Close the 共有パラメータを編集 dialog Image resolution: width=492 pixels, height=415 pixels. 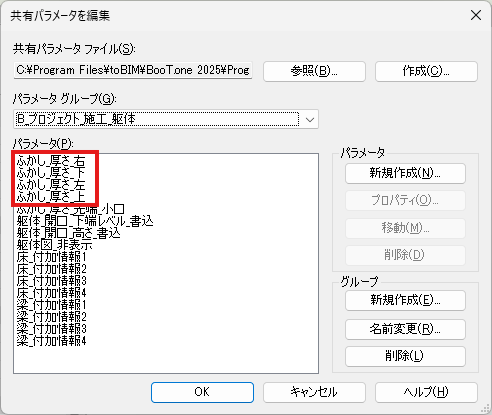(x=476, y=15)
